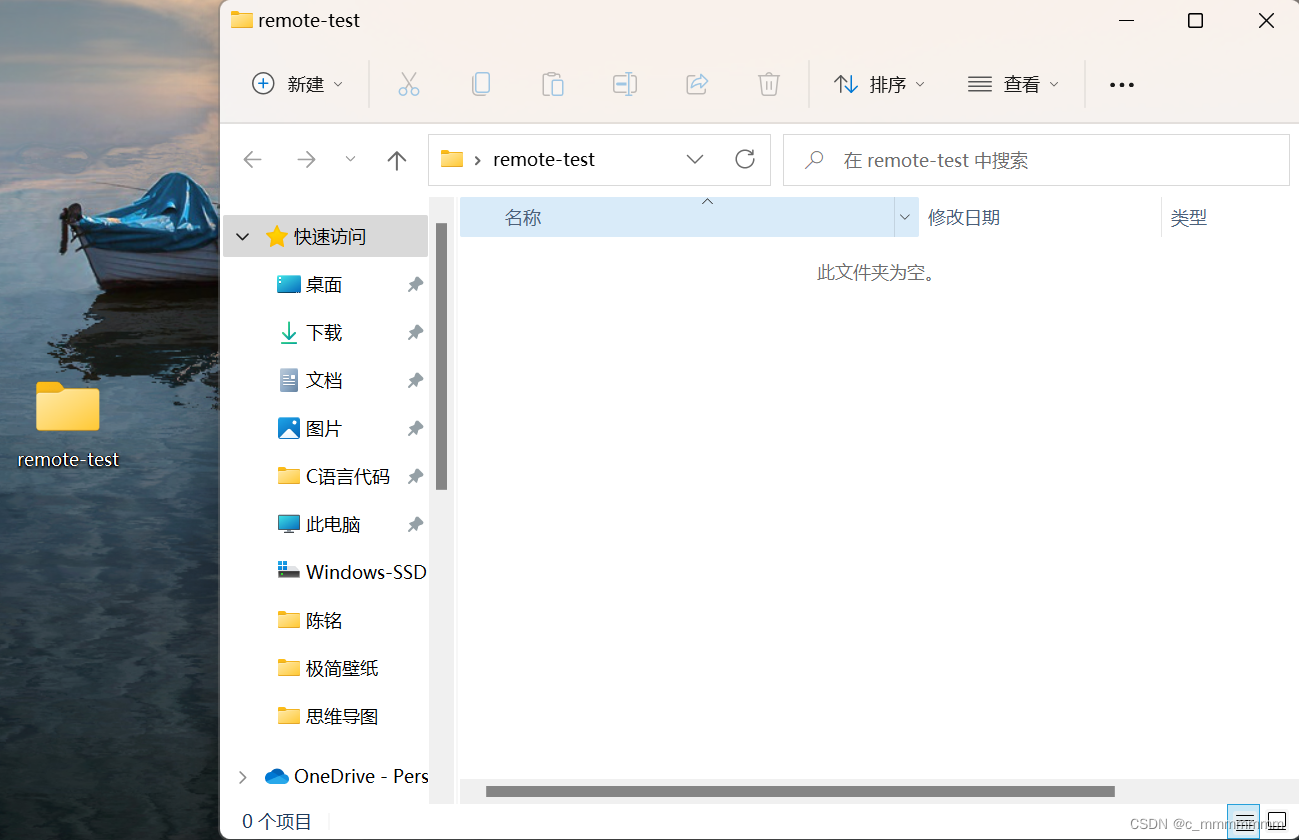Open 思维导图 folder in sidebar
This screenshot has height=840, width=1299.
click(342, 717)
